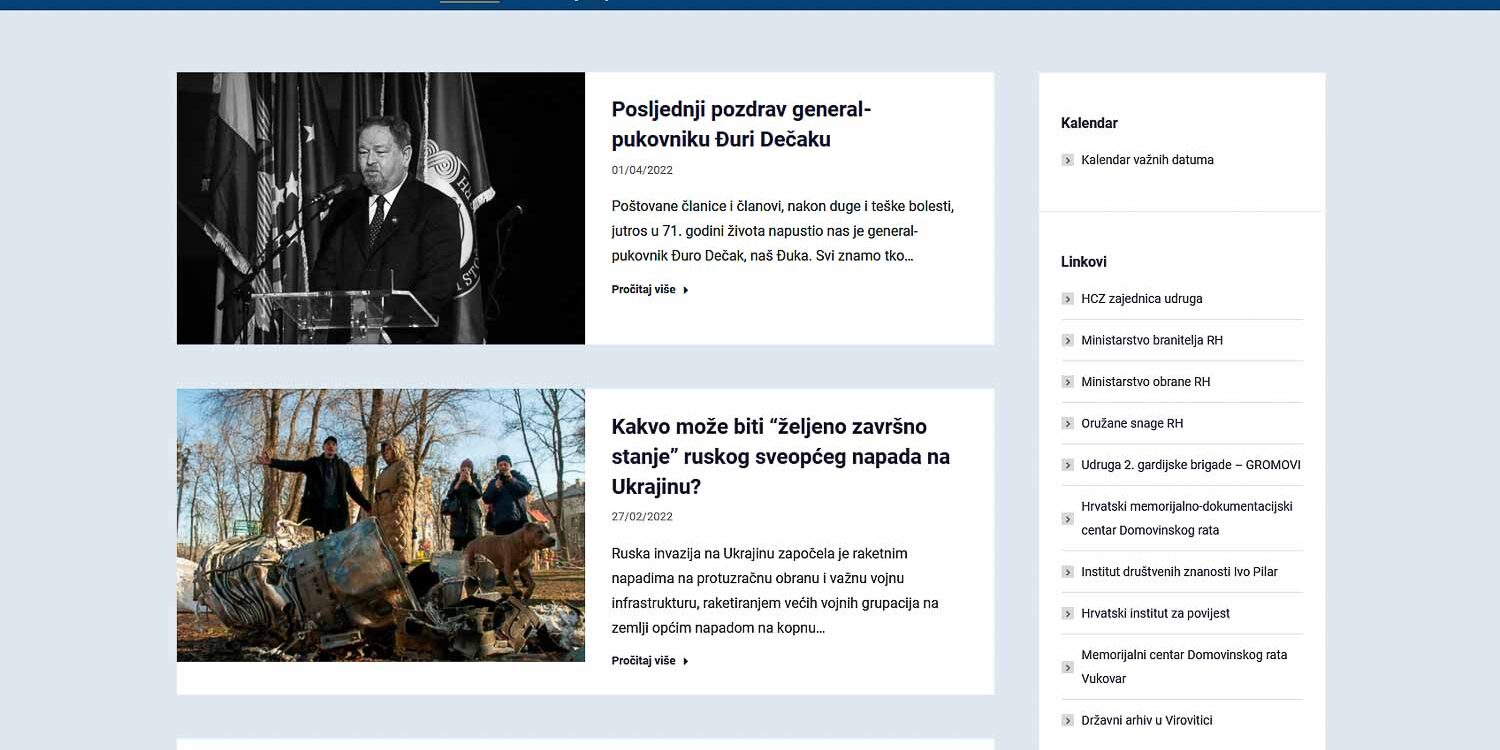Image resolution: width=1500 pixels, height=750 pixels.
Task: Click arrow icon beside Kalendar važnih datuma
Action: (x=1067, y=160)
